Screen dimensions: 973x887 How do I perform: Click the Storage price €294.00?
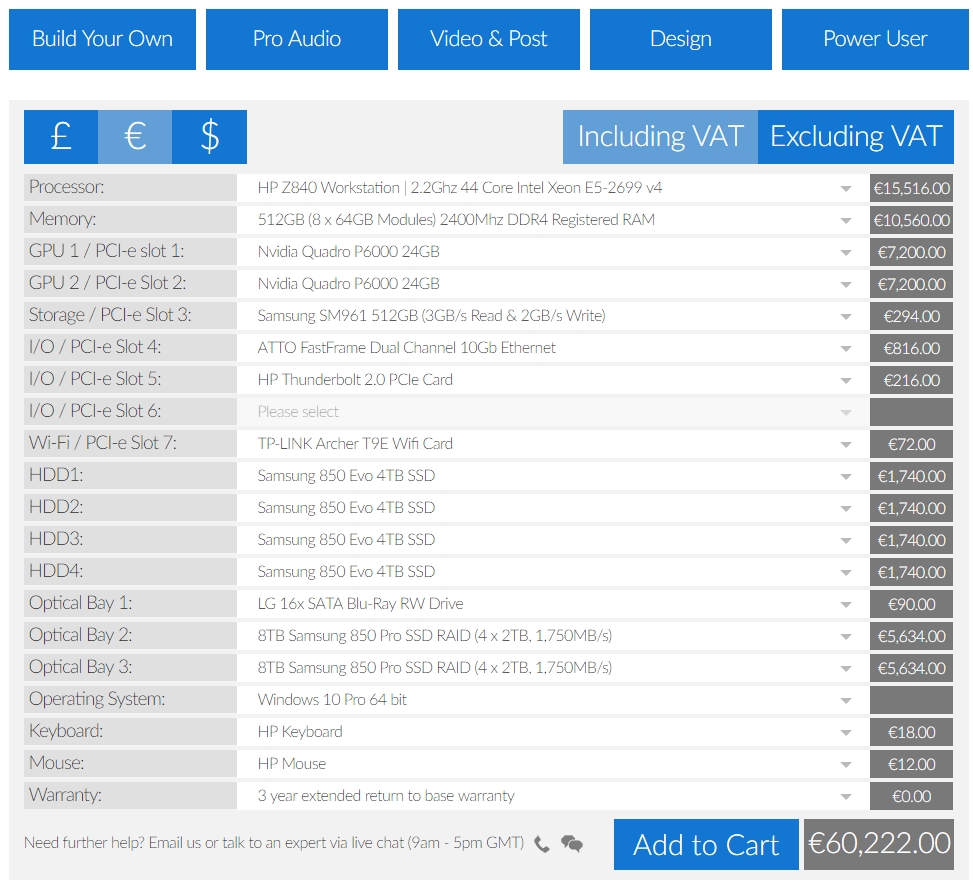(911, 316)
